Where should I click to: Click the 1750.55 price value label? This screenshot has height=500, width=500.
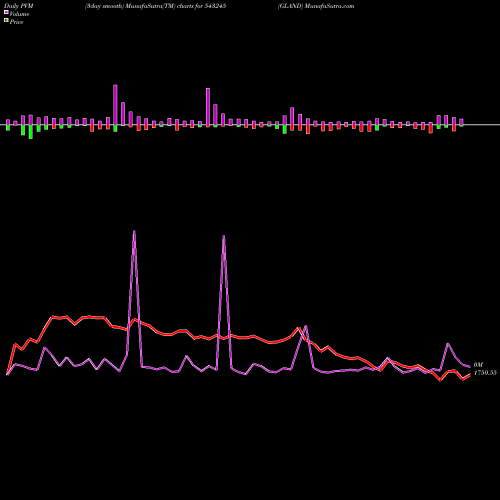(485, 373)
